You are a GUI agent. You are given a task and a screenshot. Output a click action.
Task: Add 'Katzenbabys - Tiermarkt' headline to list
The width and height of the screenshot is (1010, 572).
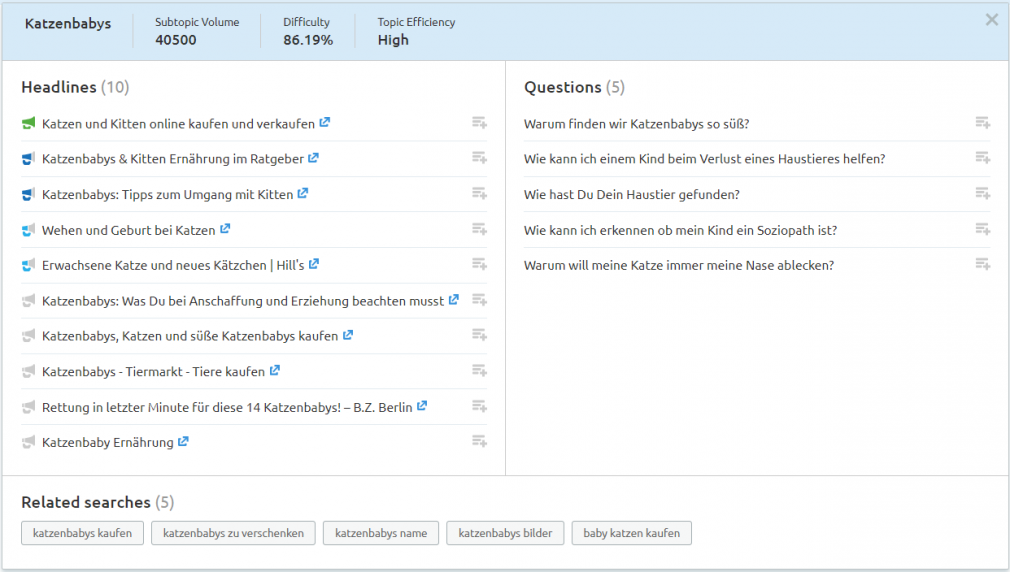[x=479, y=370]
